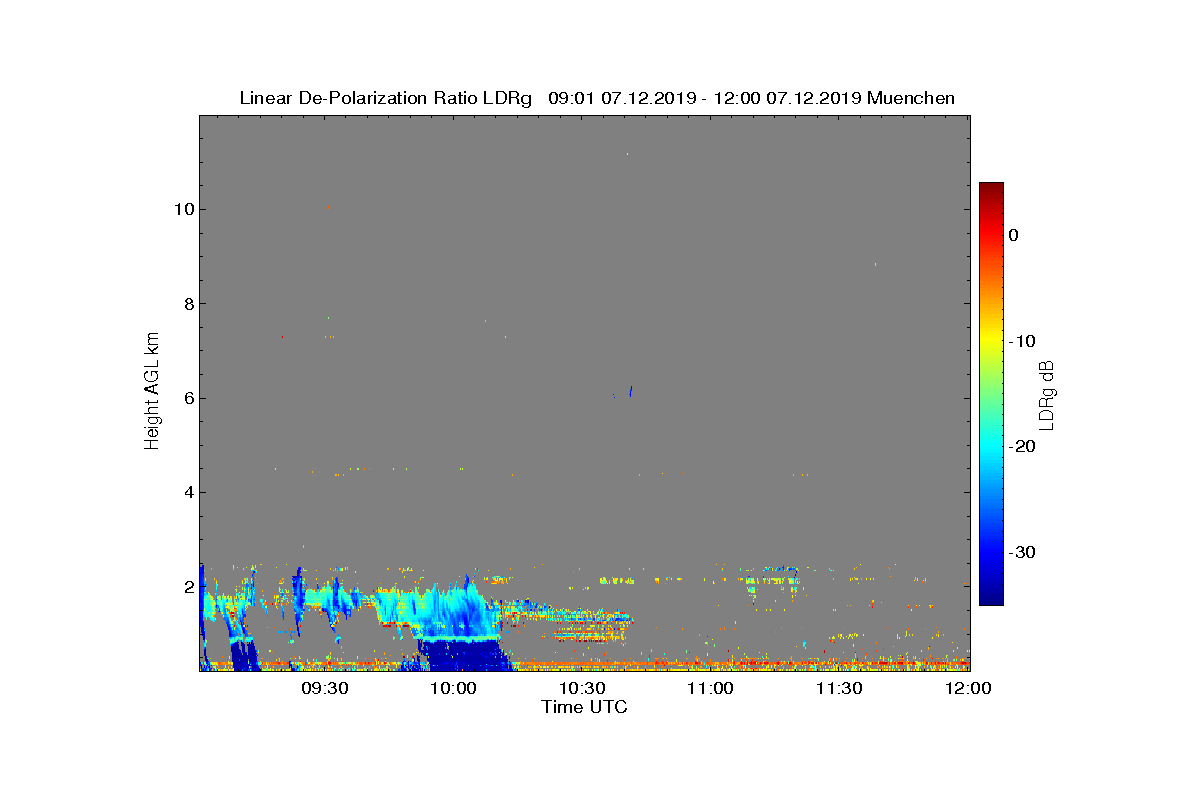The width and height of the screenshot is (1200, 800).
Task: Click the dark red top of the colorbar
Action: (991, 190)
